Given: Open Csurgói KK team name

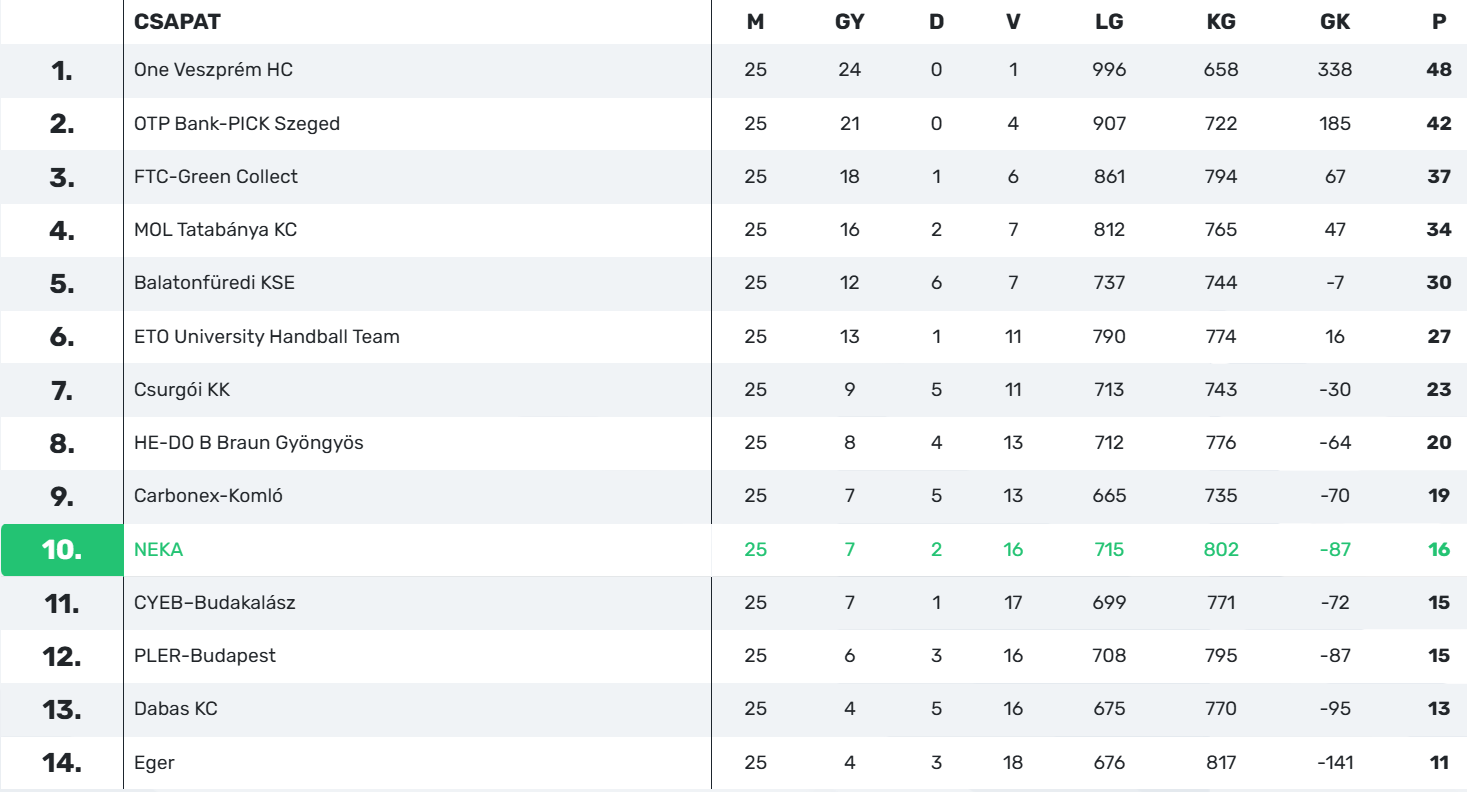Looking at the screenshot, I should point(182,390).
